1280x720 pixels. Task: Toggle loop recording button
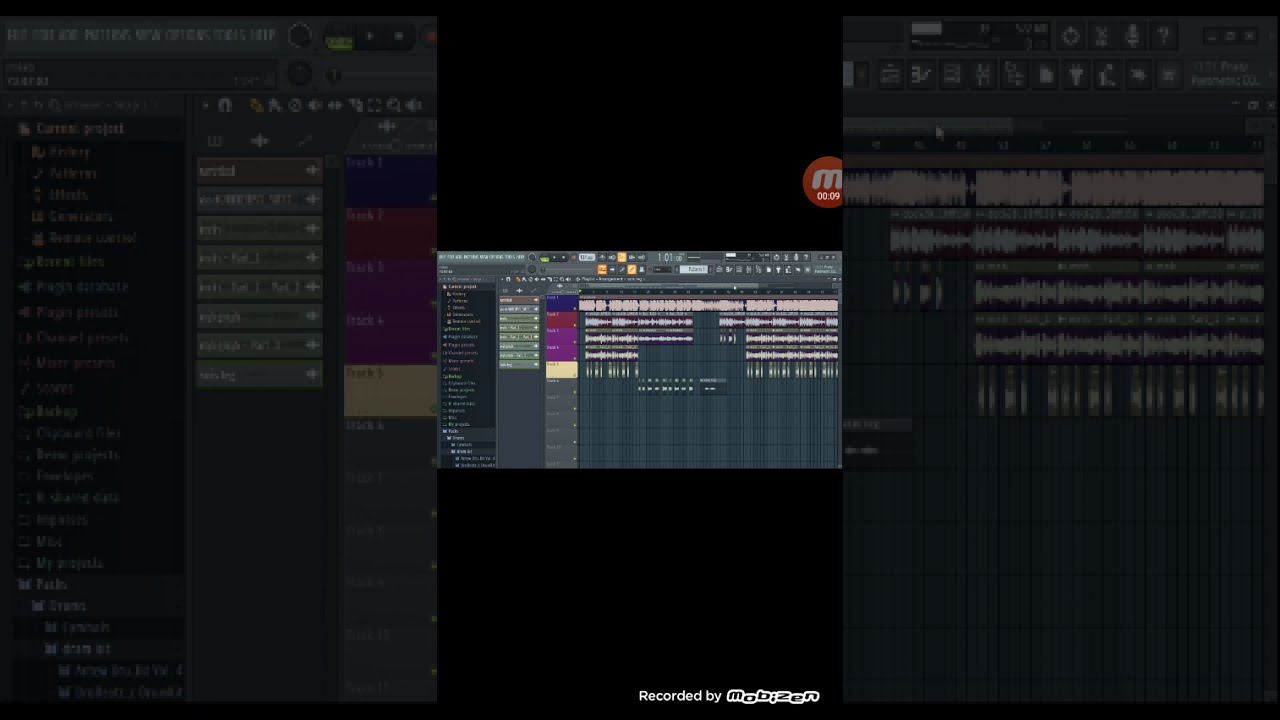pos(641,257)
